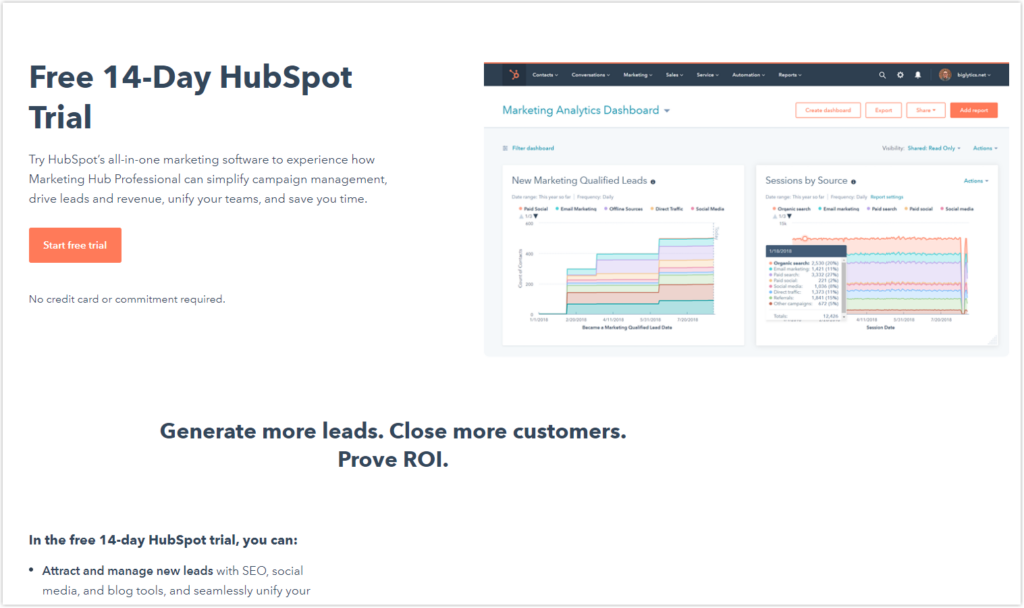
Task: Click the New Marketing Qualified Leads title
Action: [579, 180]
